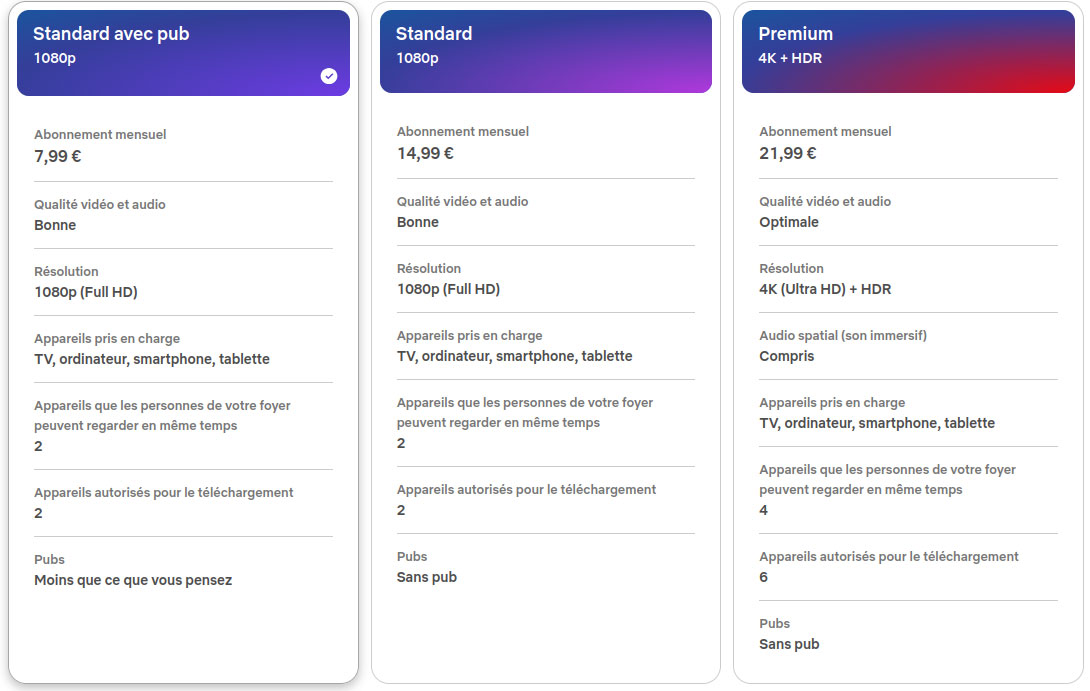
Task: Click the selected checkmark on Standard avec pub
Action: [329, 76]
